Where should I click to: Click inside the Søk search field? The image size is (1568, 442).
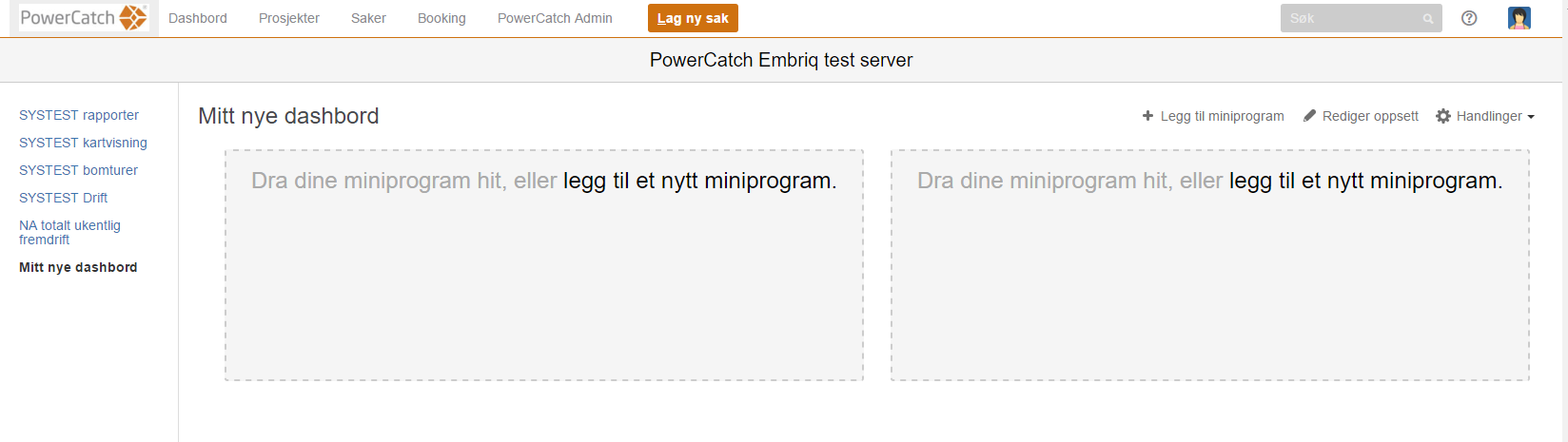1351,18
